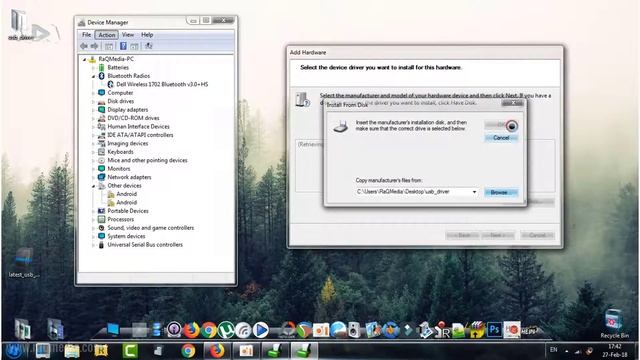Click the Forward arrow in Device Manager toolbar
The image size is (640, 360).
coord(94,46)
